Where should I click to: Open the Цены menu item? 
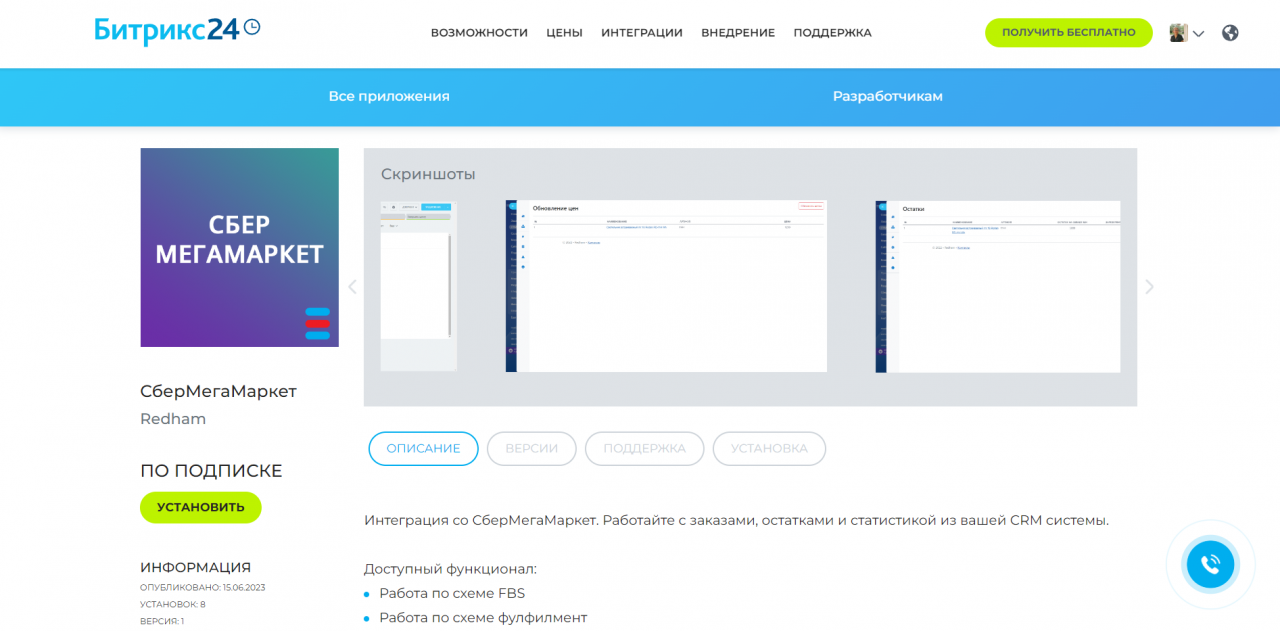(x=564, y=33)
